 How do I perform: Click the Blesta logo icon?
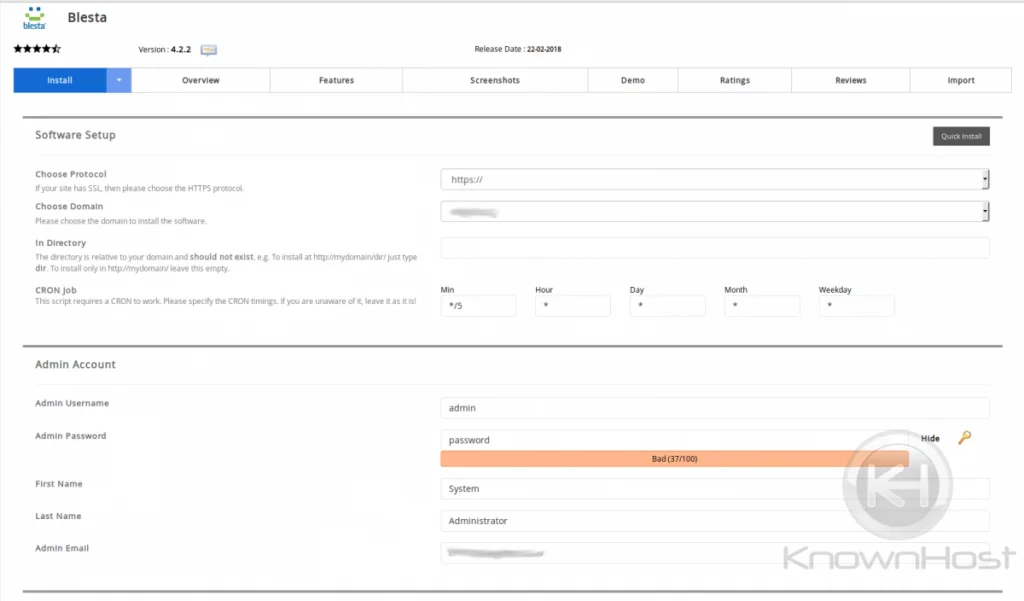[x=34, y=18]
